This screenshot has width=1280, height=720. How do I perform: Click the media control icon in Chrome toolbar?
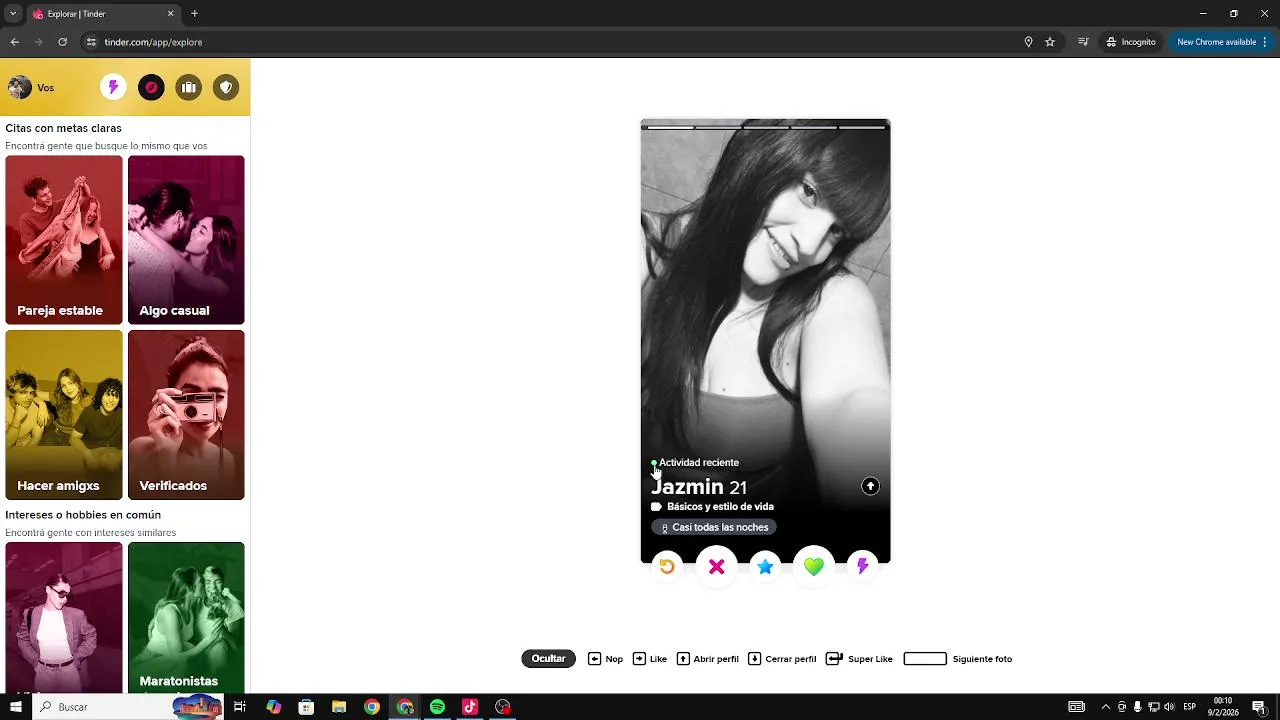tap(1083, 42)
